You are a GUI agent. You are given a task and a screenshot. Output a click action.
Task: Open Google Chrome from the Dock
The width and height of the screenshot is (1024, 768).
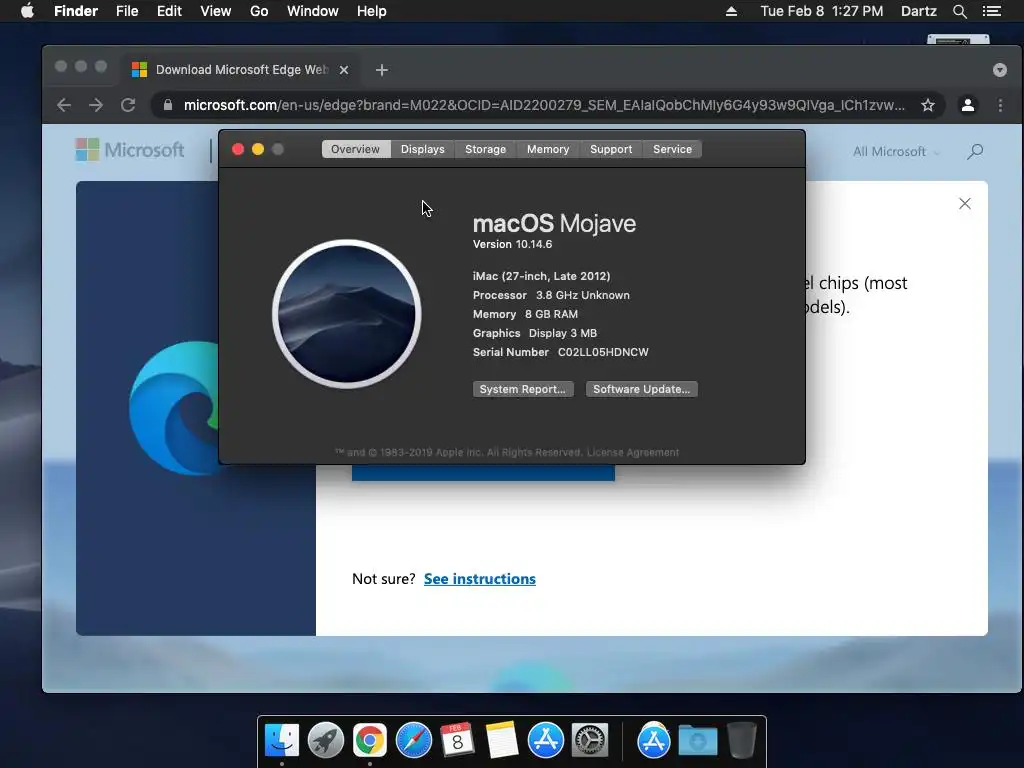tap(370, 740)
